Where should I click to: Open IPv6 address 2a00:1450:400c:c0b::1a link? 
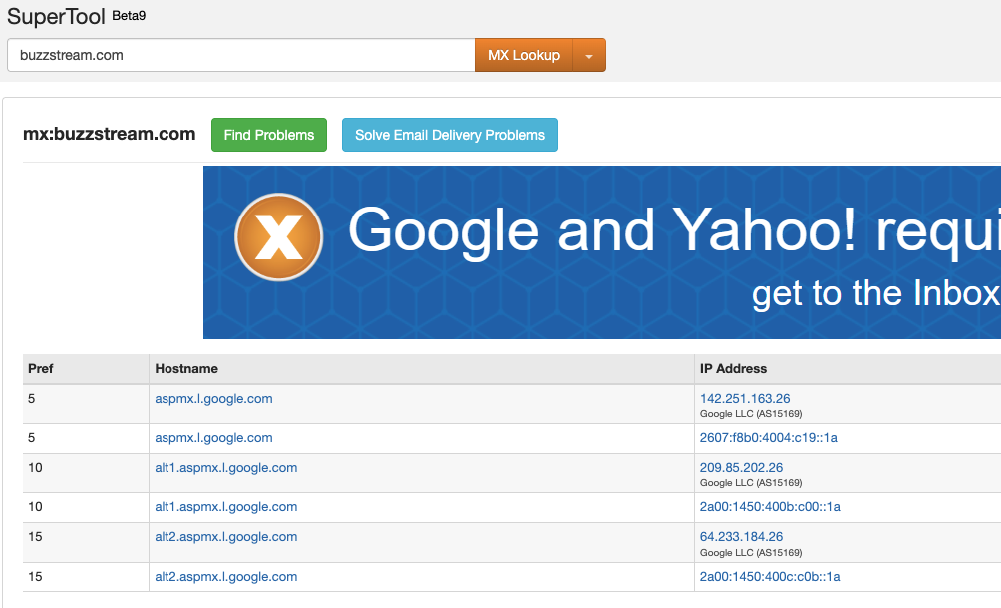pyautogui.click(x=770, y=577)
